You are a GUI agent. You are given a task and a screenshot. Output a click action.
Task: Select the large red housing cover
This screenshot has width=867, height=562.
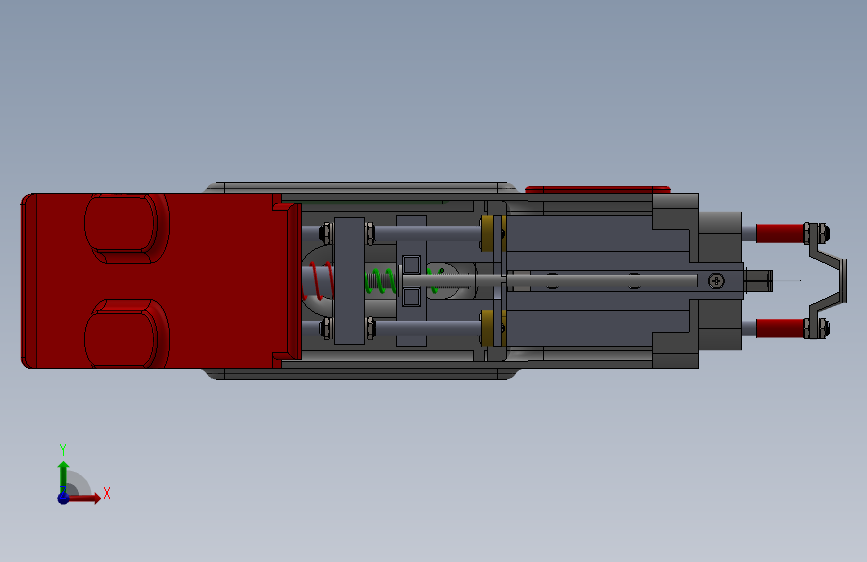coord(160,281)
